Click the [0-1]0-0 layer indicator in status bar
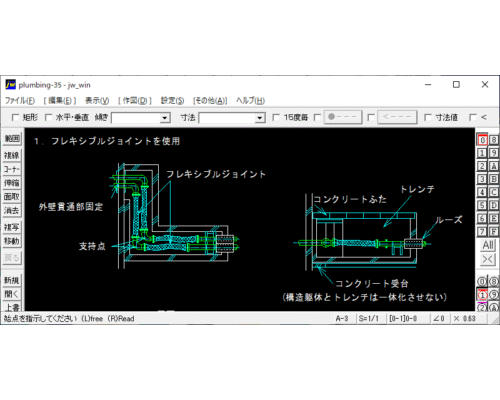 coord(403,319)
